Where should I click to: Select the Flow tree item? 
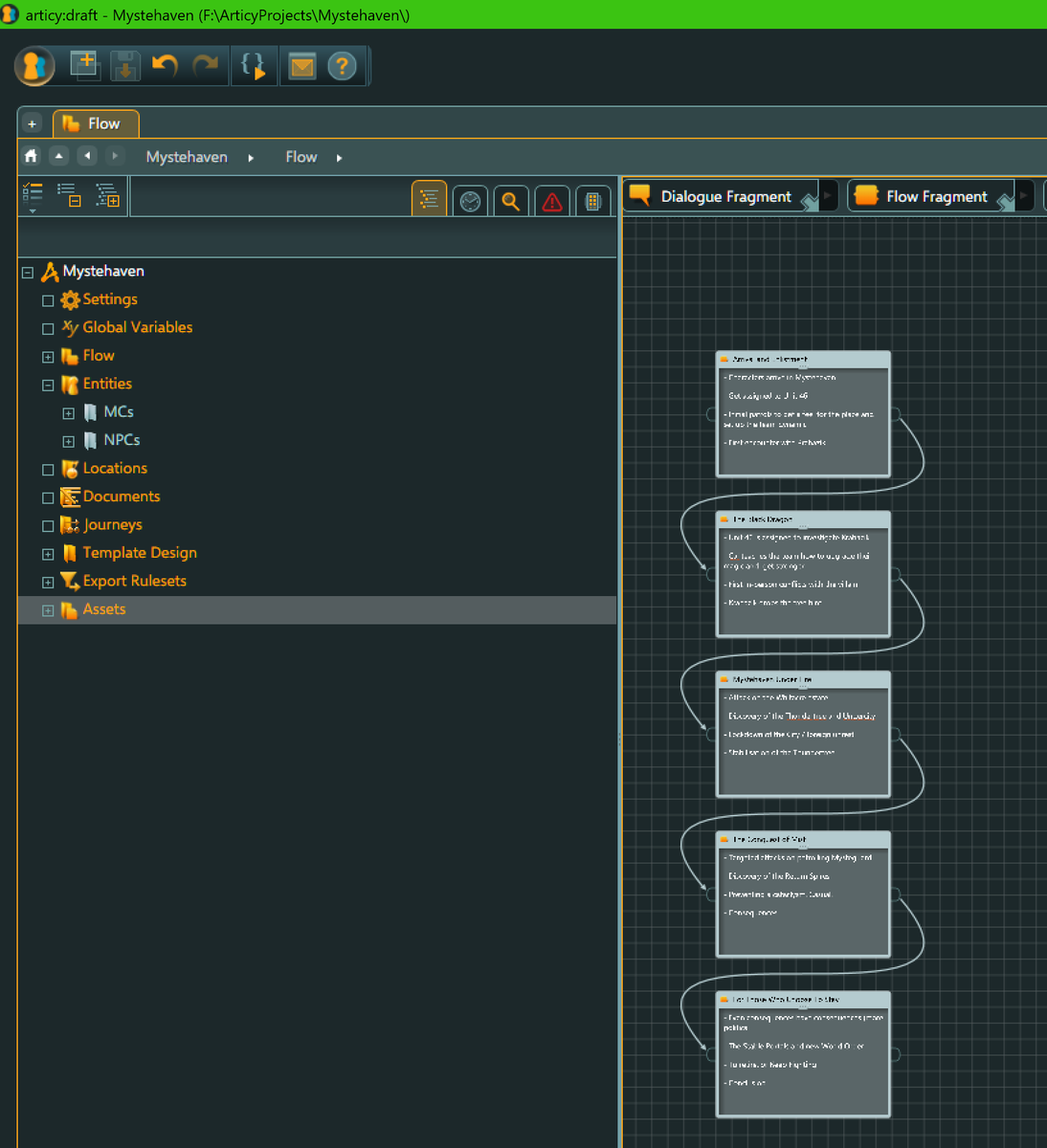(99, 356)
